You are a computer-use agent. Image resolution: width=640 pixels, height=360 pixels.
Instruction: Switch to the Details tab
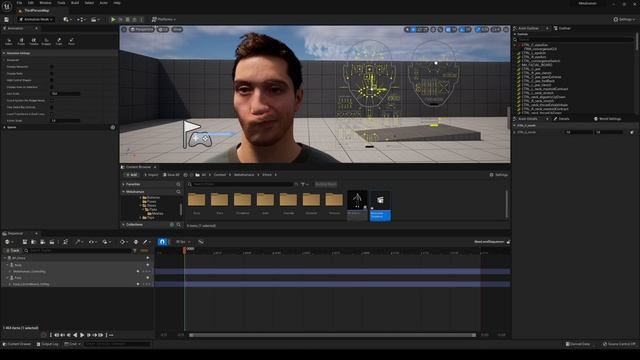pos(562,119)
